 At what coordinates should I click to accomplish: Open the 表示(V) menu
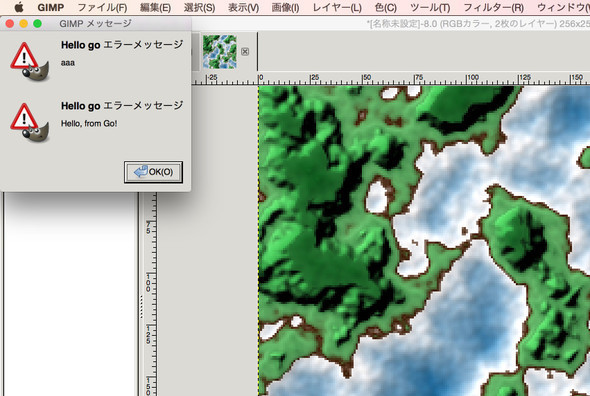pos(243,7)
